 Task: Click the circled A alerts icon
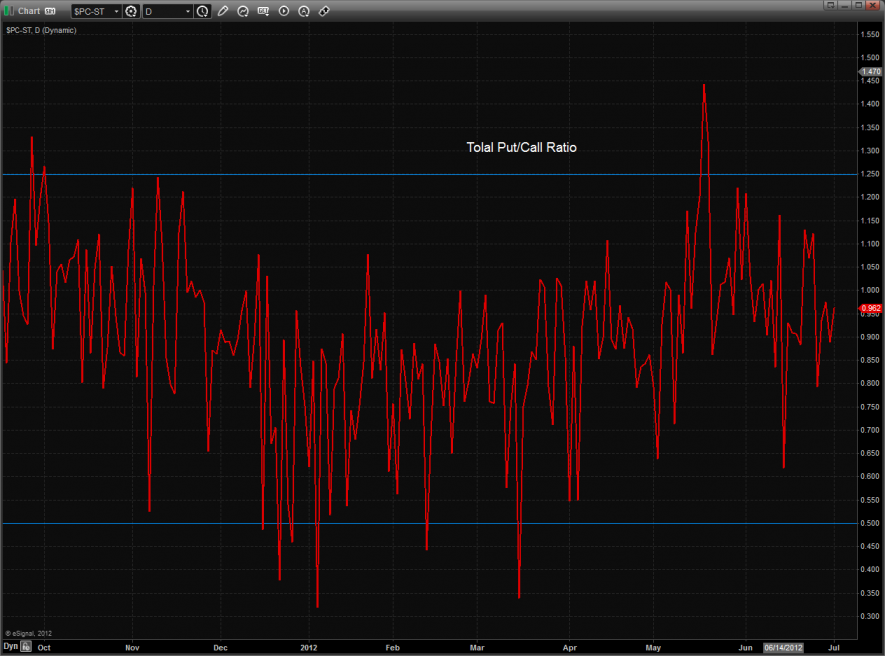point(303,11)
